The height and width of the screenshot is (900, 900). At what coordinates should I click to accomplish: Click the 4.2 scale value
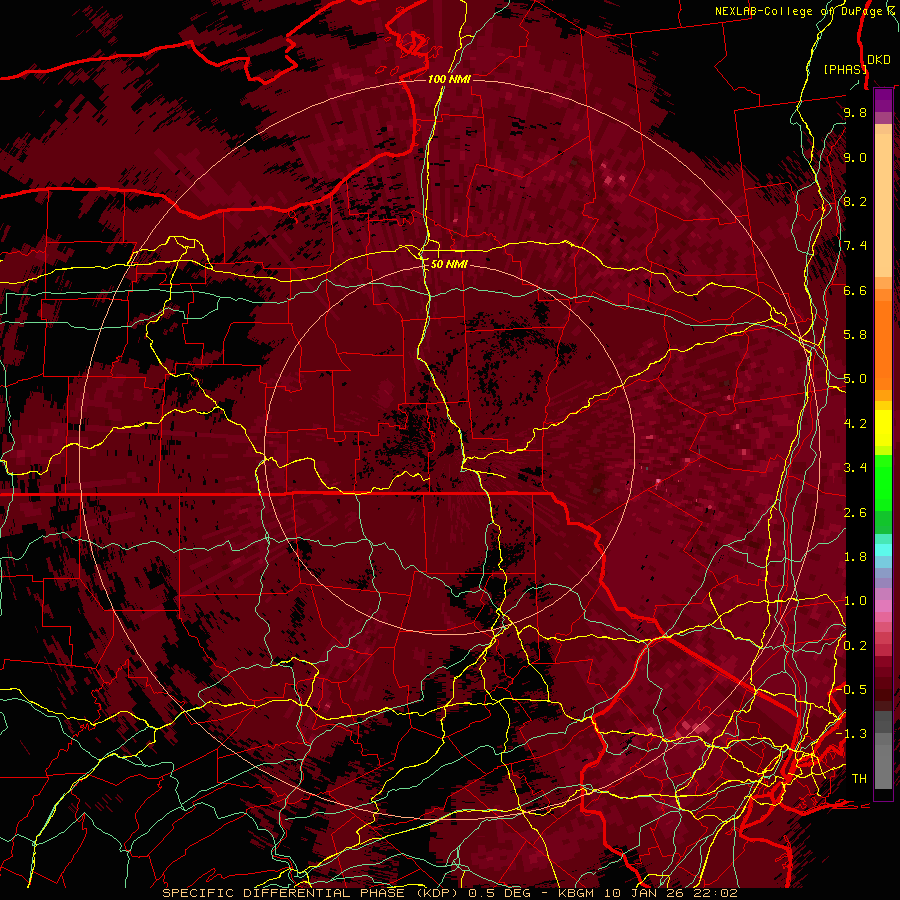[x=855, y=424]
